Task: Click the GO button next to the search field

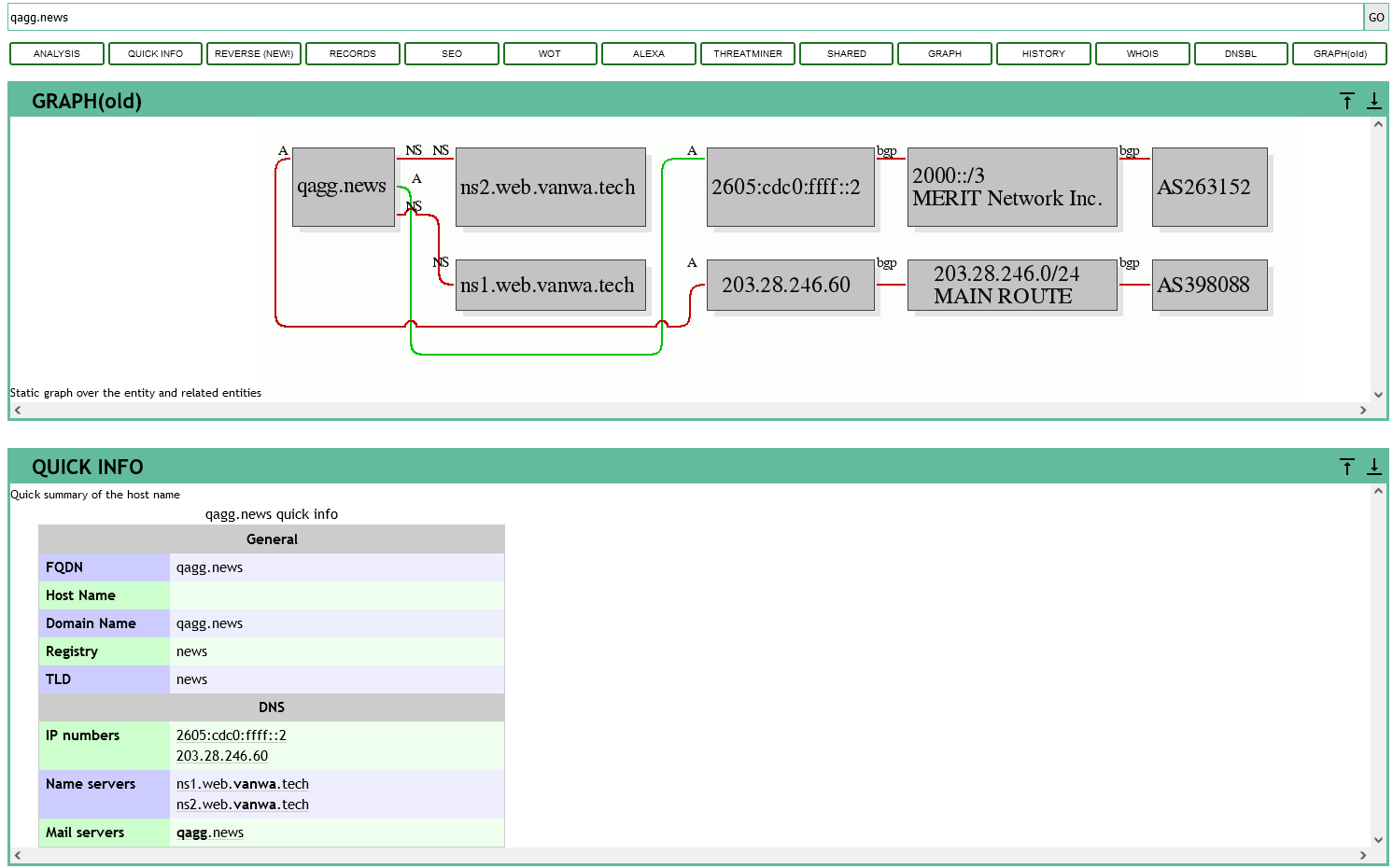Action: 1375,17
